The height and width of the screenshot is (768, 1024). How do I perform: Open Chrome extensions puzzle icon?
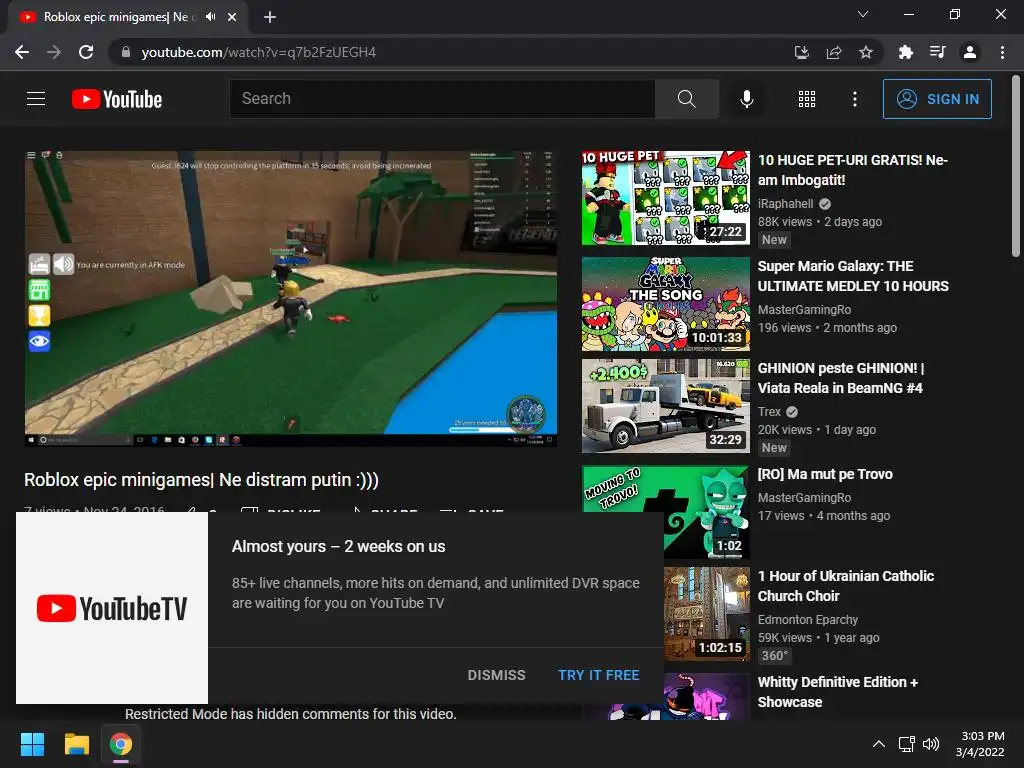[905, 52]
